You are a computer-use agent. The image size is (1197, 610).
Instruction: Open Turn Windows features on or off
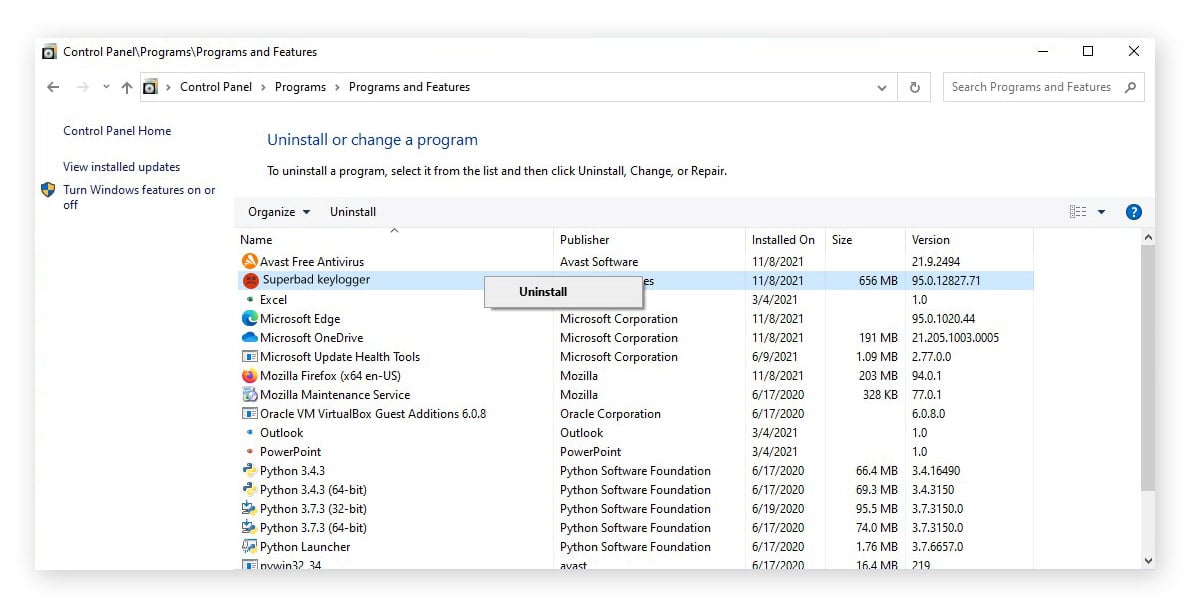click(139, 197)
